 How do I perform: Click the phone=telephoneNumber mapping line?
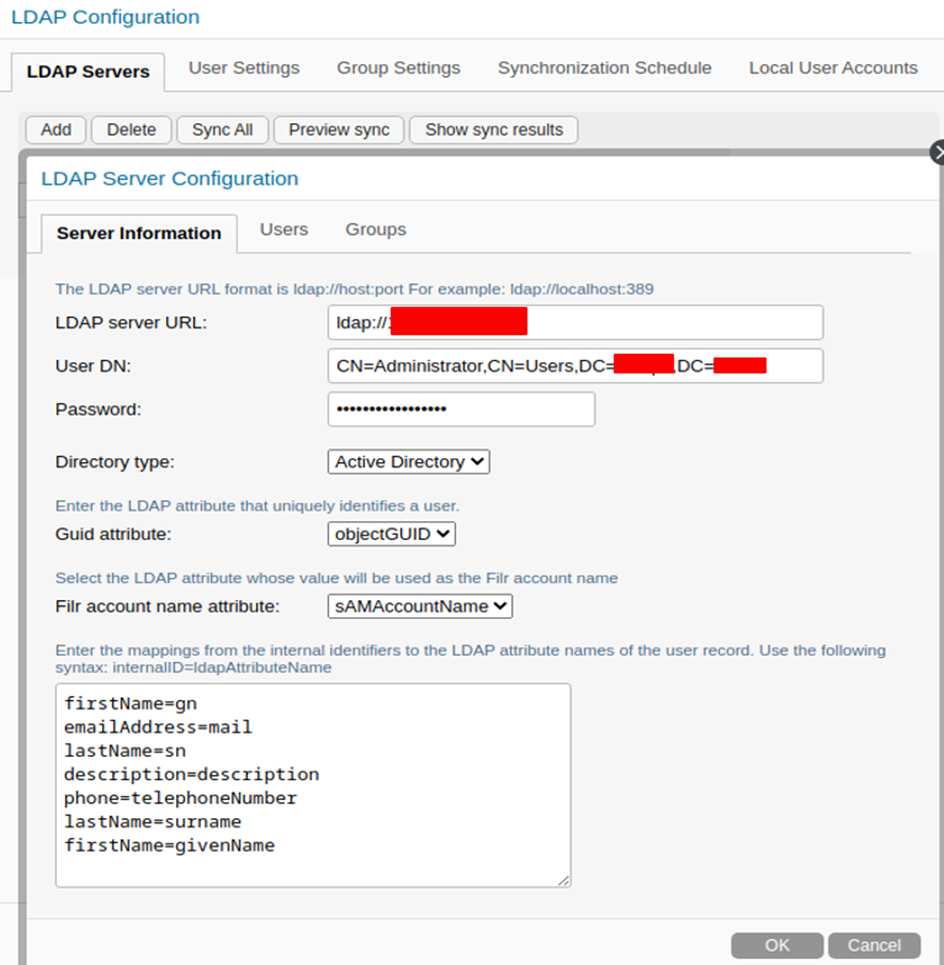(180, 798)
